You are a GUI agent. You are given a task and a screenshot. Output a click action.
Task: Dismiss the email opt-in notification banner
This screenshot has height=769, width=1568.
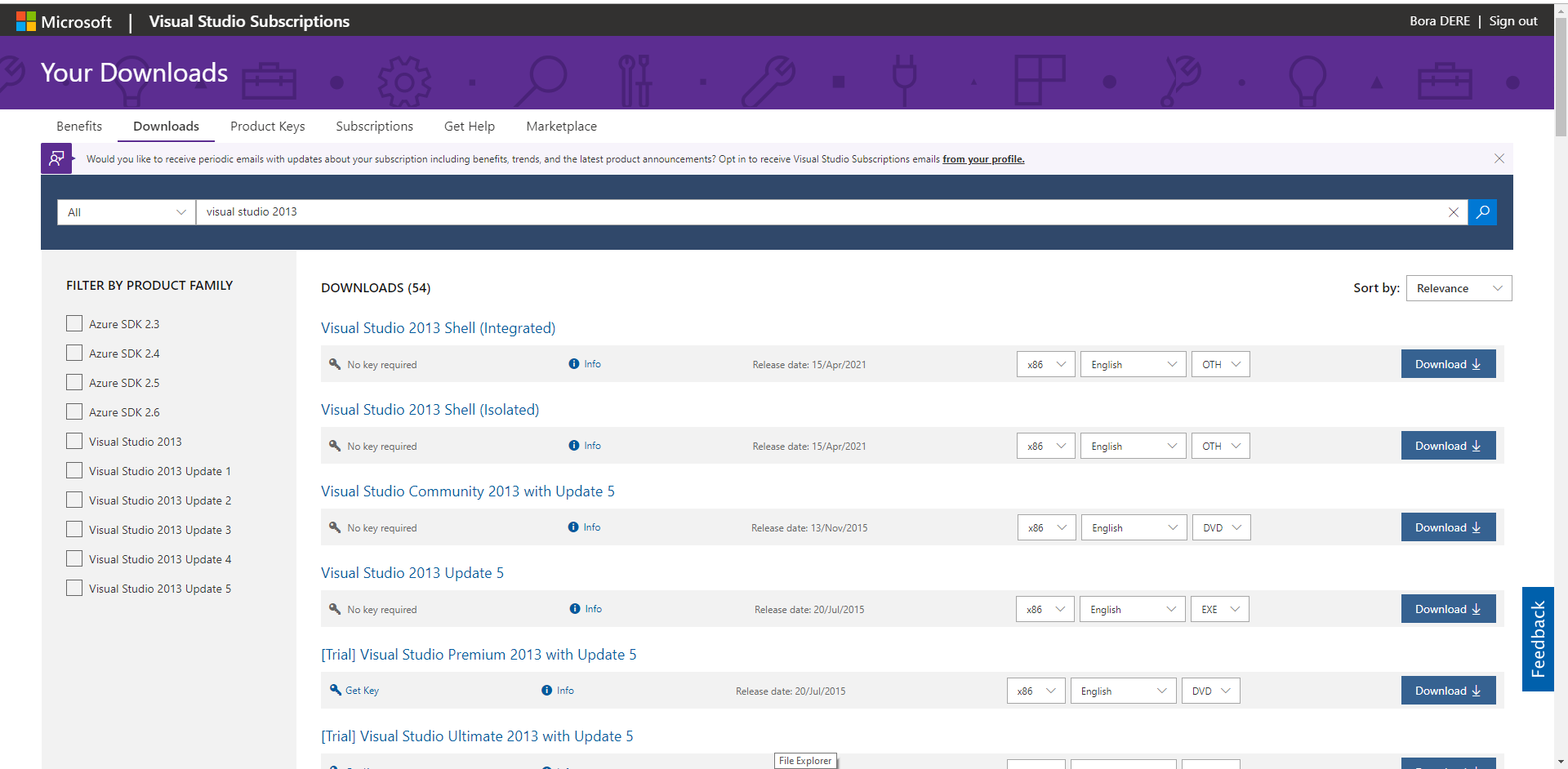coord(1499,158)
